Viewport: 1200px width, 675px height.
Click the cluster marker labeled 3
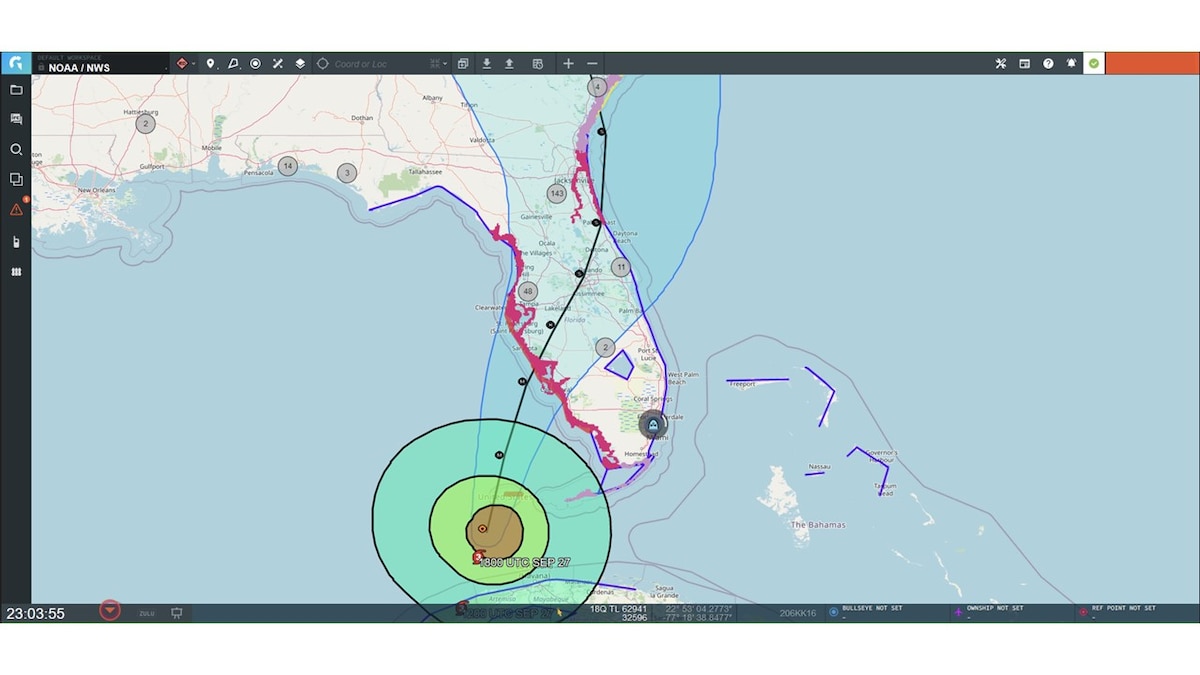point(347,173)
